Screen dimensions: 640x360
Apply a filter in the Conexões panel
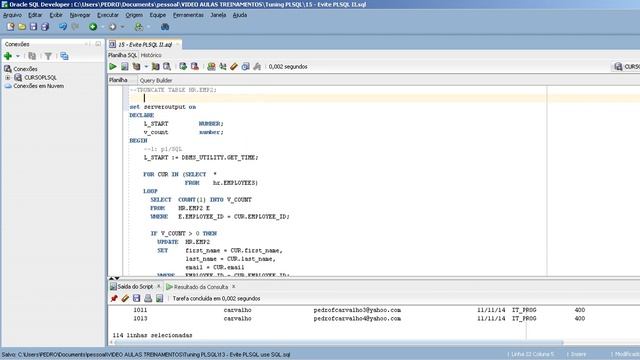[x=48, y=56]
